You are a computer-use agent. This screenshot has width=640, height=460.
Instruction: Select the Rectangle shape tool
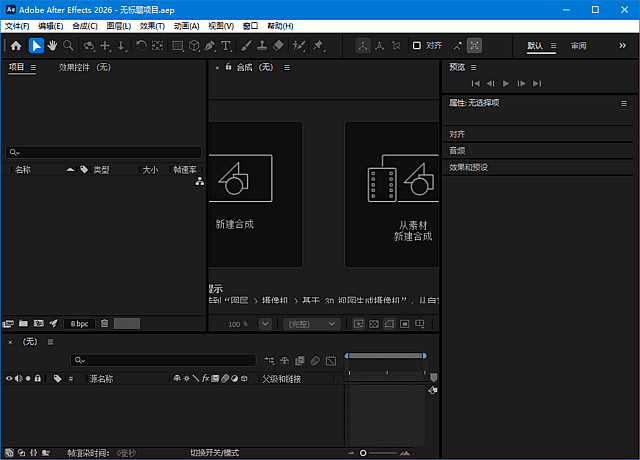178,46
